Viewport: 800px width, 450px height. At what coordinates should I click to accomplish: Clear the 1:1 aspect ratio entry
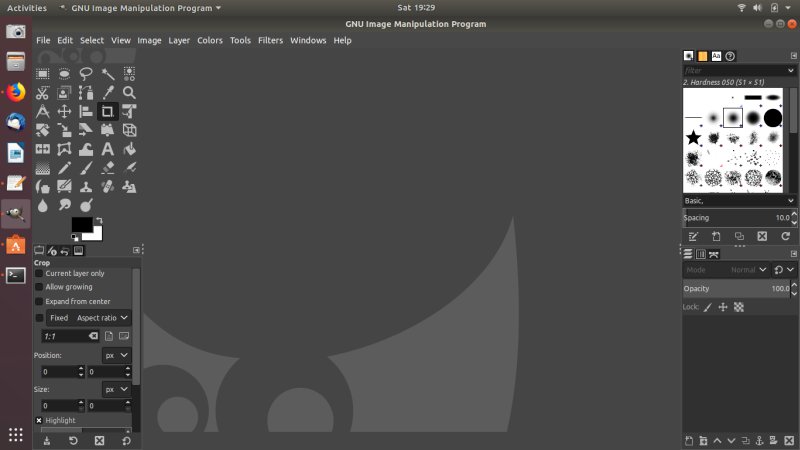[x=93, y=336]
